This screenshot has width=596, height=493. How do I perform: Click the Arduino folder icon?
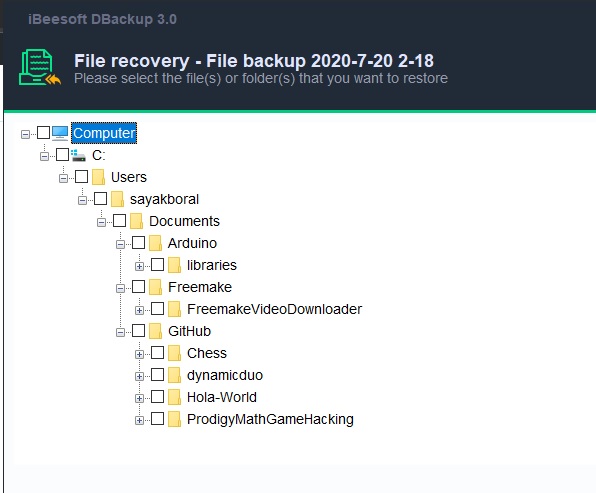click(155, 243)
